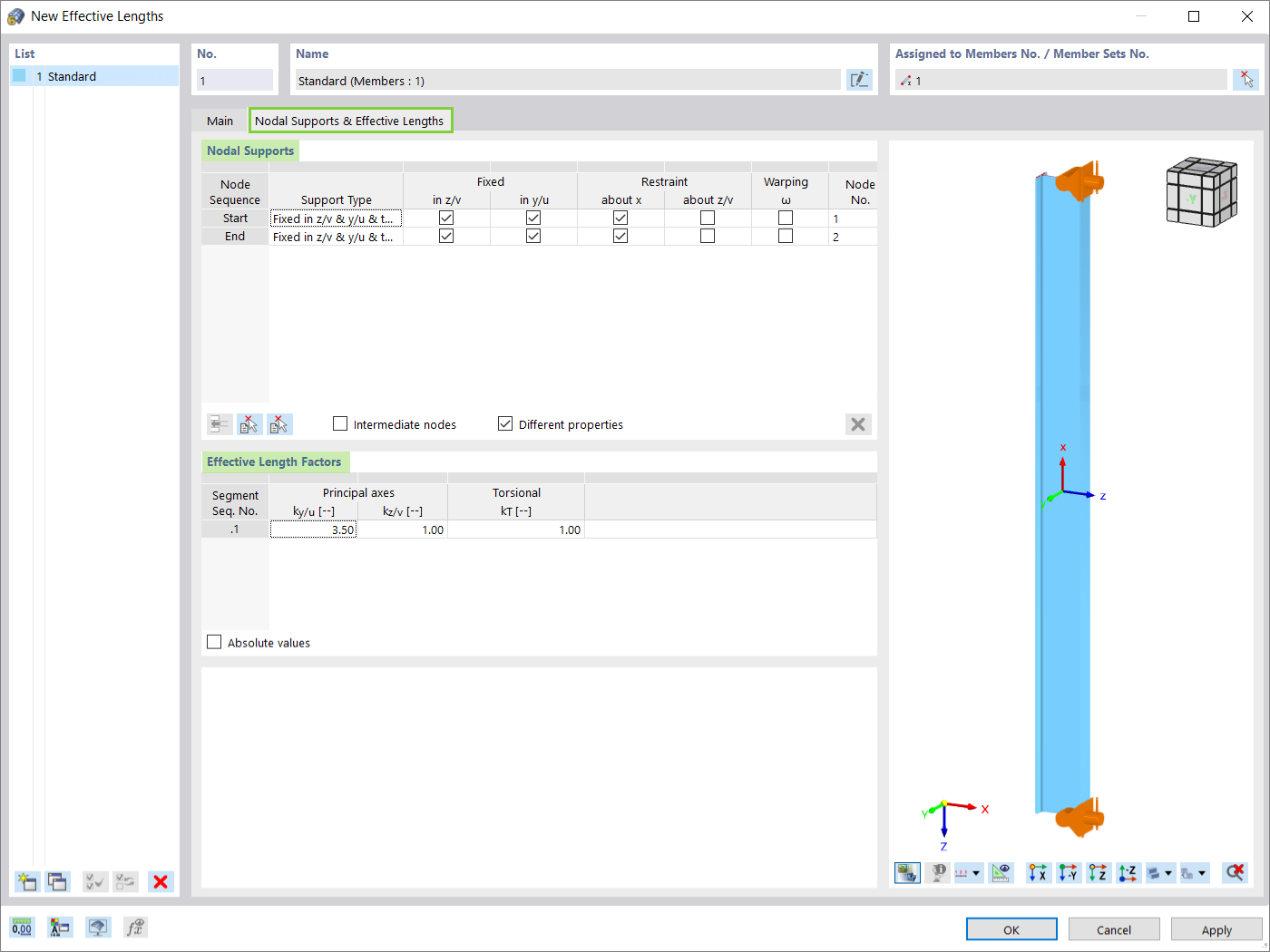
Task: Click the Torsional kT value 1.00 cell
Action: coord(516,529)
